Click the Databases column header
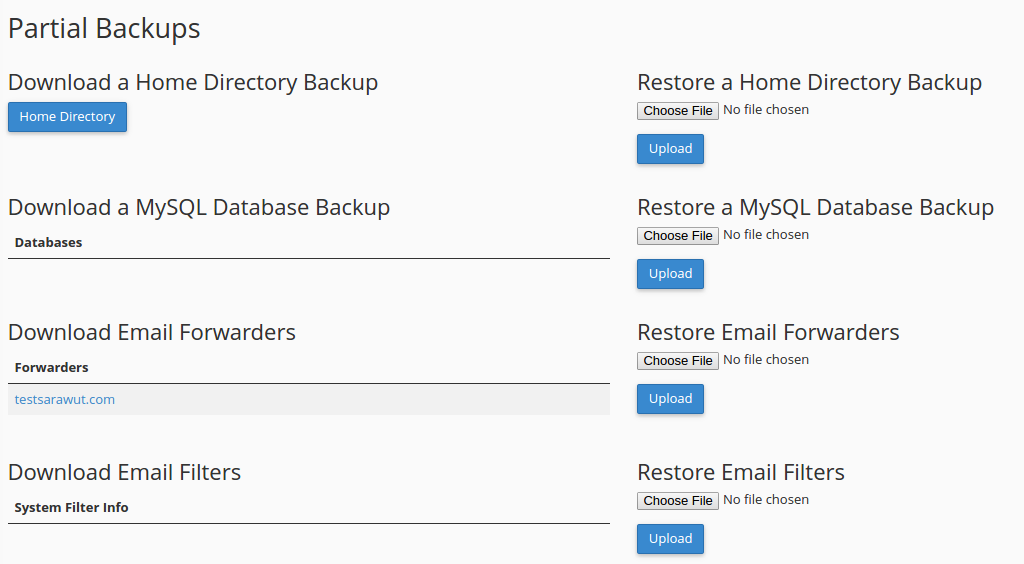 click(49, 243)
